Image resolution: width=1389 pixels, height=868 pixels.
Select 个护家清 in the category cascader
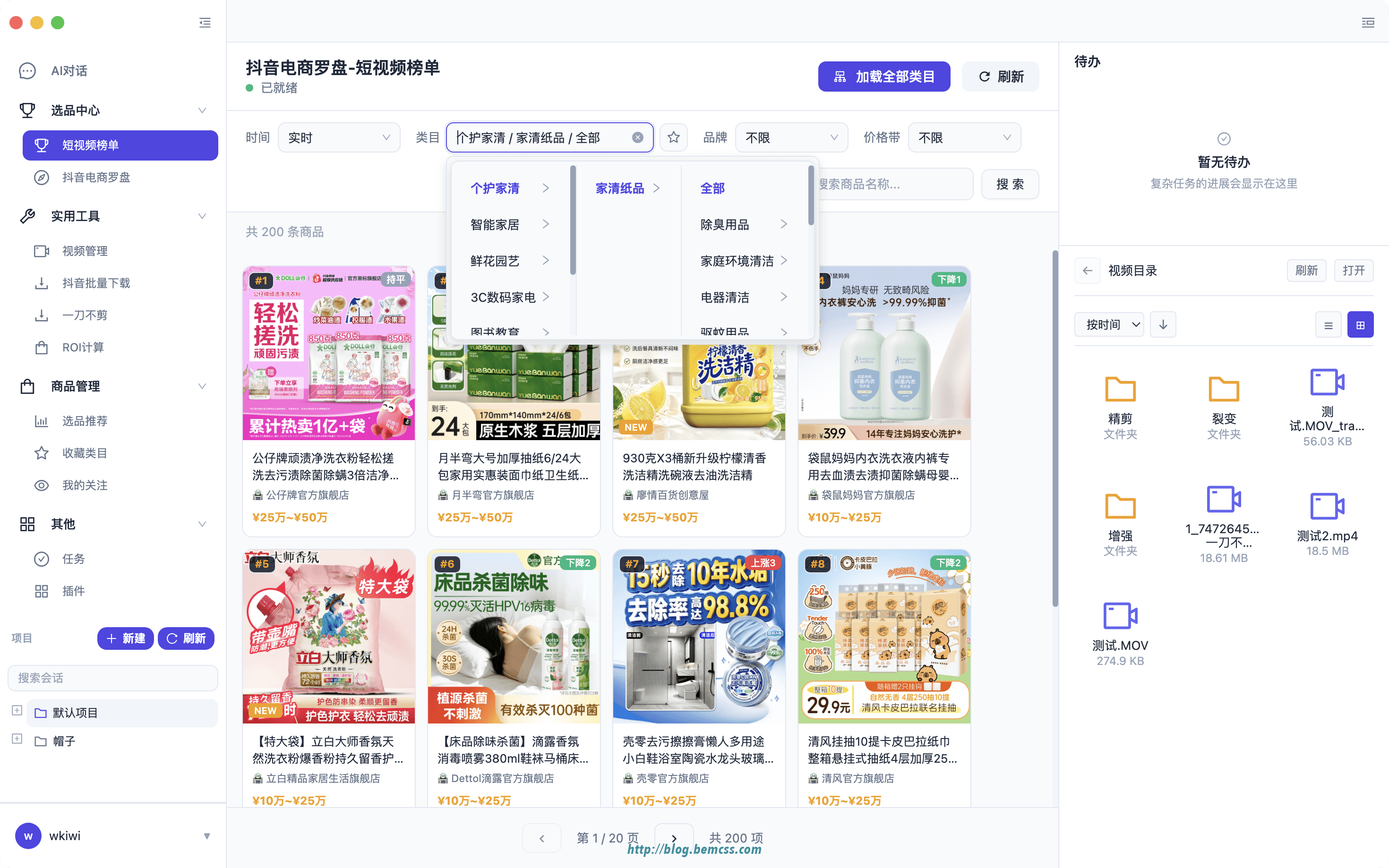510,188
